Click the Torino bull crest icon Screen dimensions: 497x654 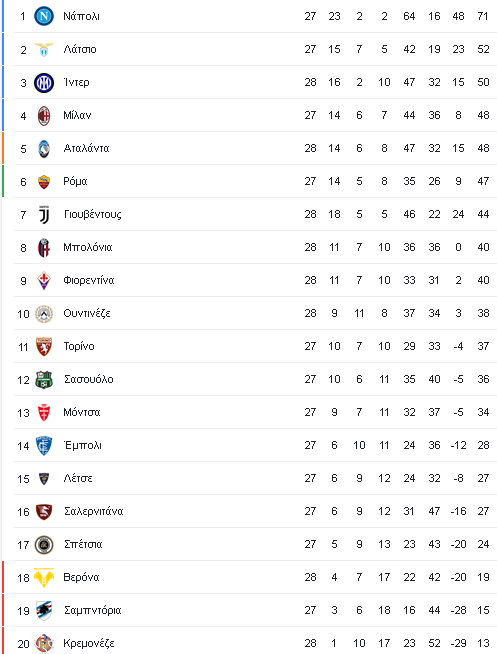point(44,347)
